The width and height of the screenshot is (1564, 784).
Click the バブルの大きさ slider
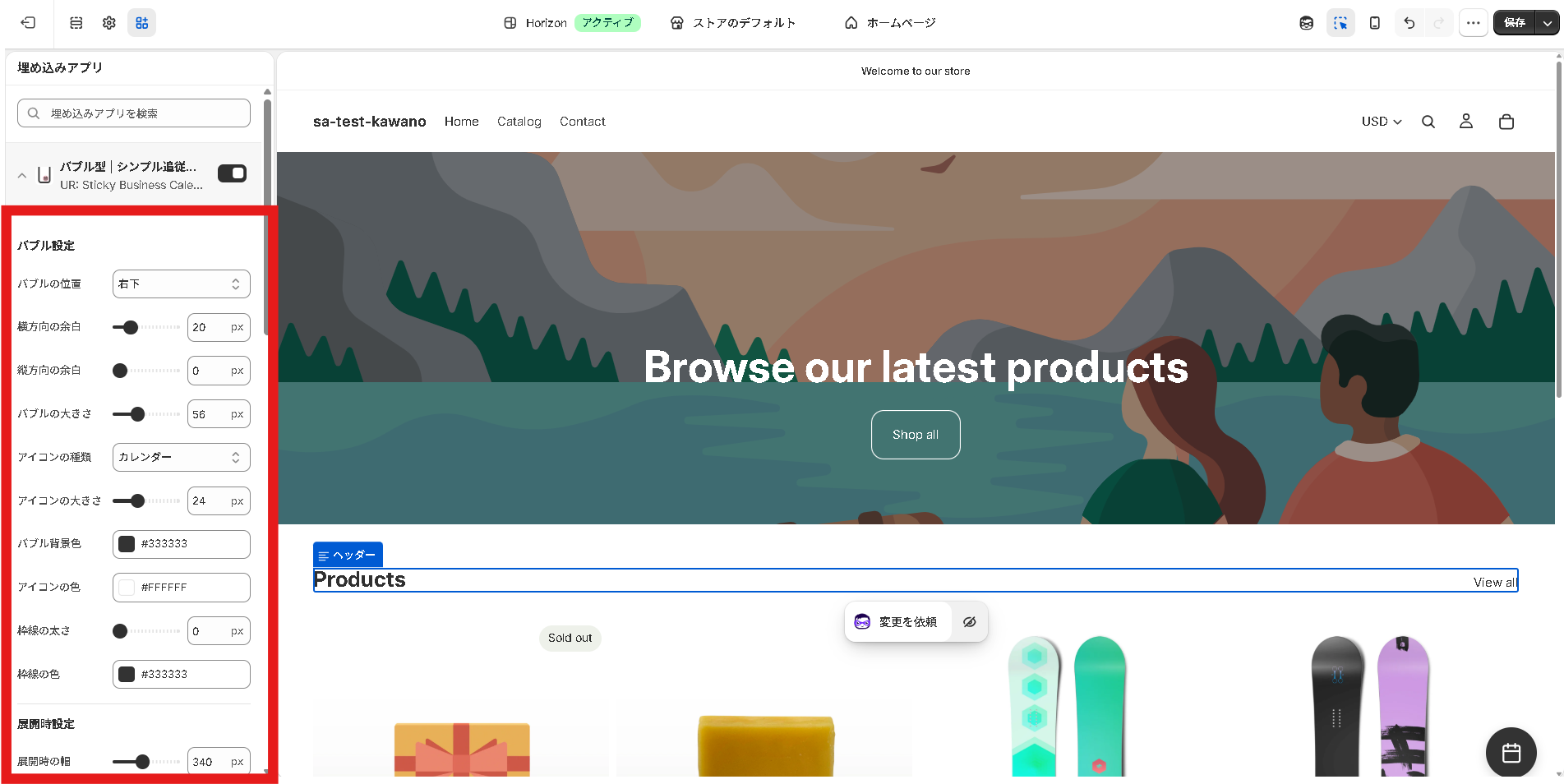[146, 414]
